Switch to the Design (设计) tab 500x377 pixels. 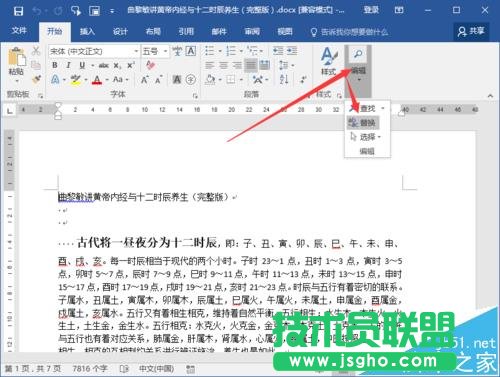[120, 32]
